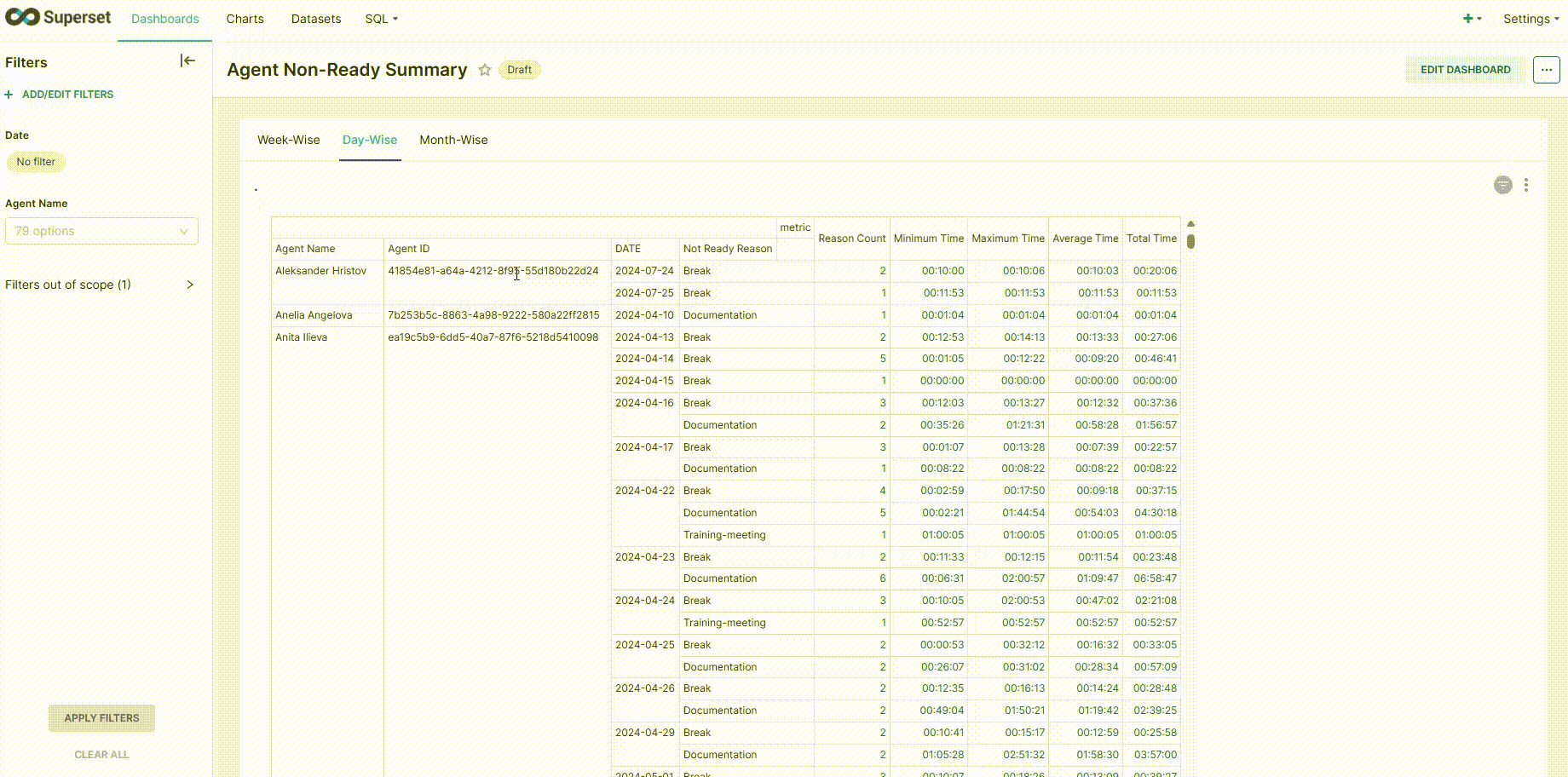Click the green plus create icon
Image resolution: width=1568 pixels, height=777 pixels.
(x=1468, y=19)
